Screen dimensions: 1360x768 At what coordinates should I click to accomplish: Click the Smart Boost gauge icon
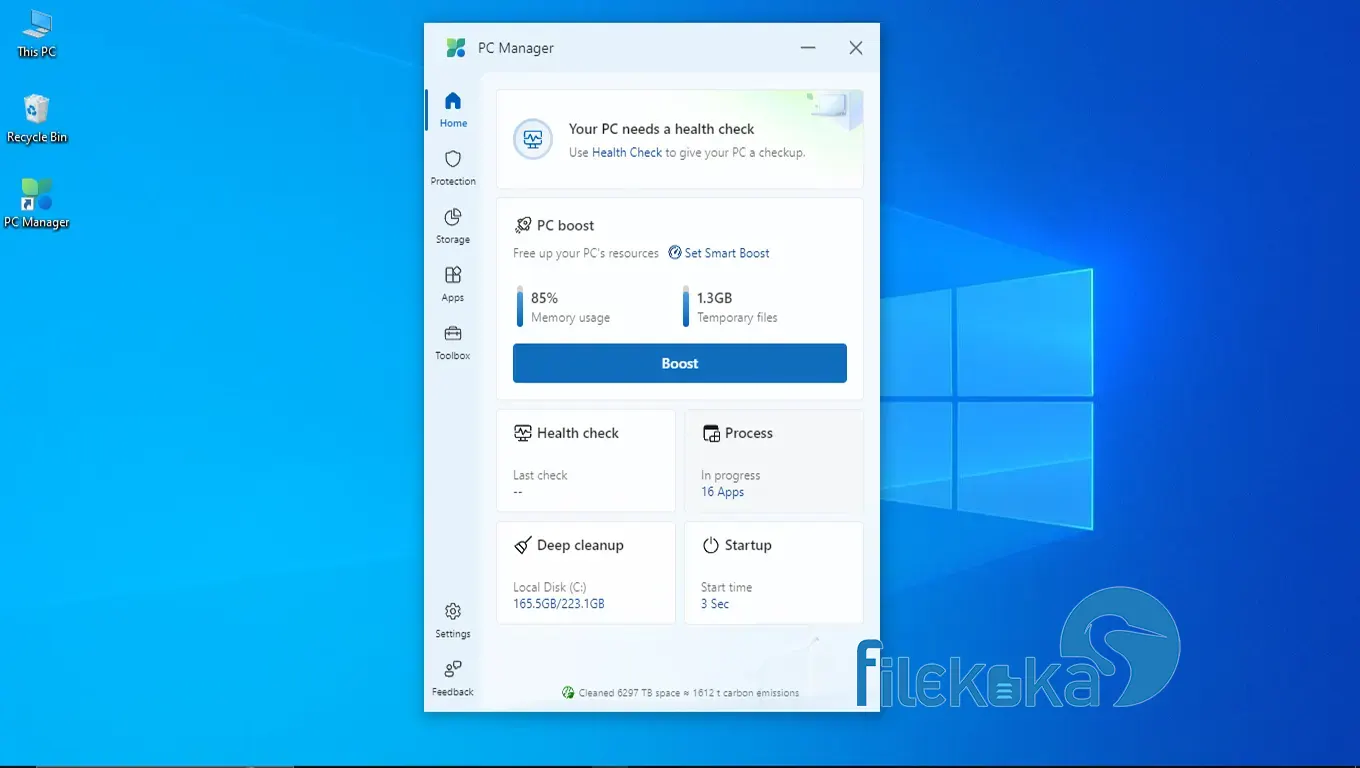pos(675,253)
